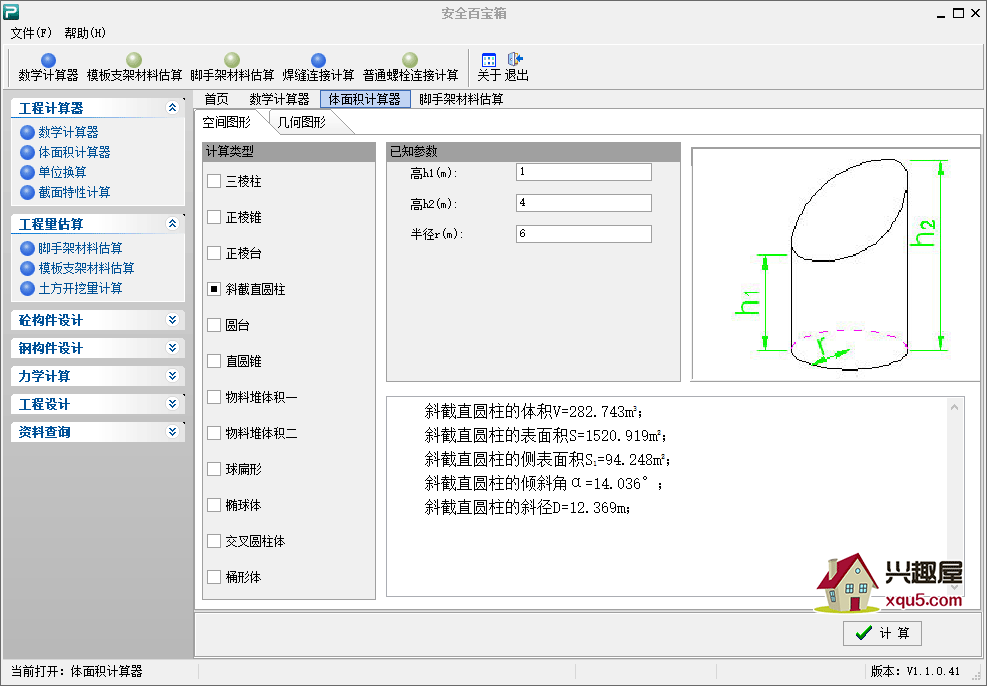Check the 物料堆体积一 checkbox
The image size is (987, 686).
(214, 397)
